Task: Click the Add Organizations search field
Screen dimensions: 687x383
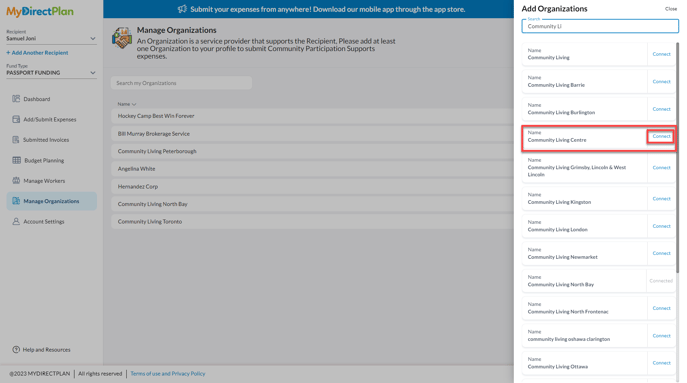Action: (600, 26)
